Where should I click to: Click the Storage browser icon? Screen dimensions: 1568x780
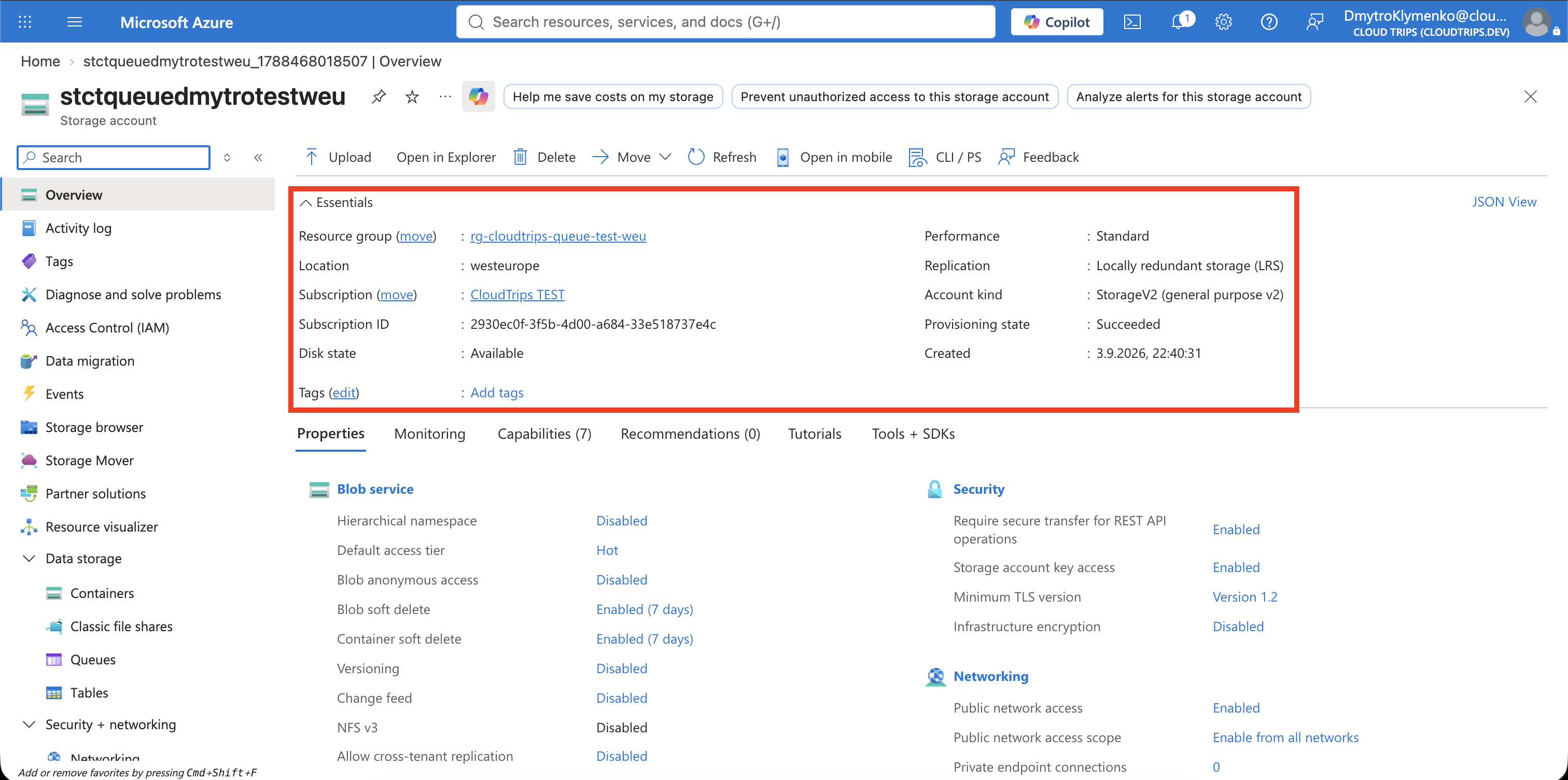tap(29, 427)
